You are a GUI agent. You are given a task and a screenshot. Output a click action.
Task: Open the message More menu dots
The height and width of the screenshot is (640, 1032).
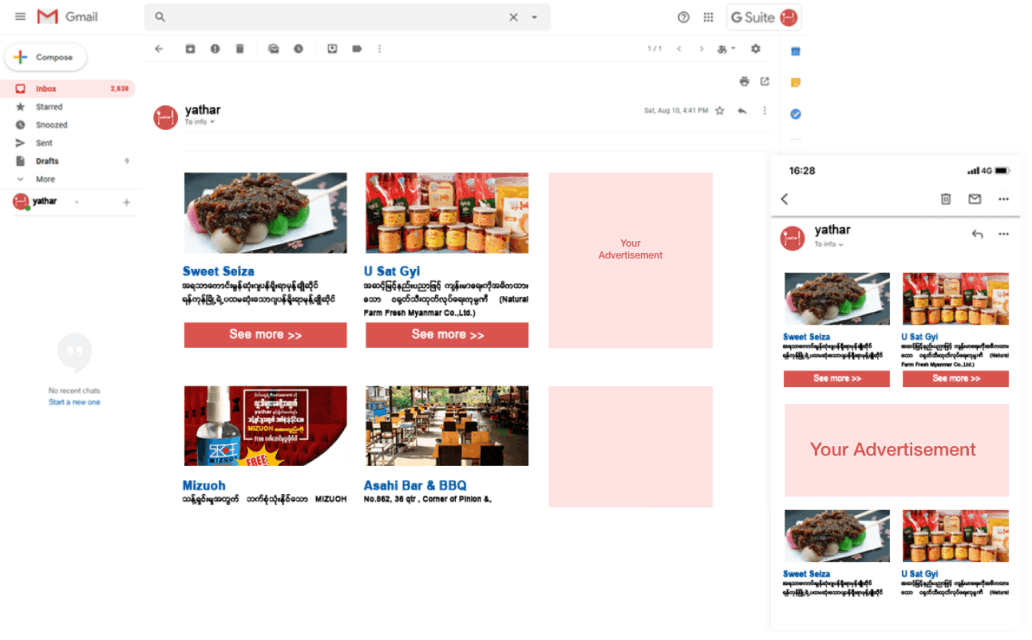click(x=764, y=111)
